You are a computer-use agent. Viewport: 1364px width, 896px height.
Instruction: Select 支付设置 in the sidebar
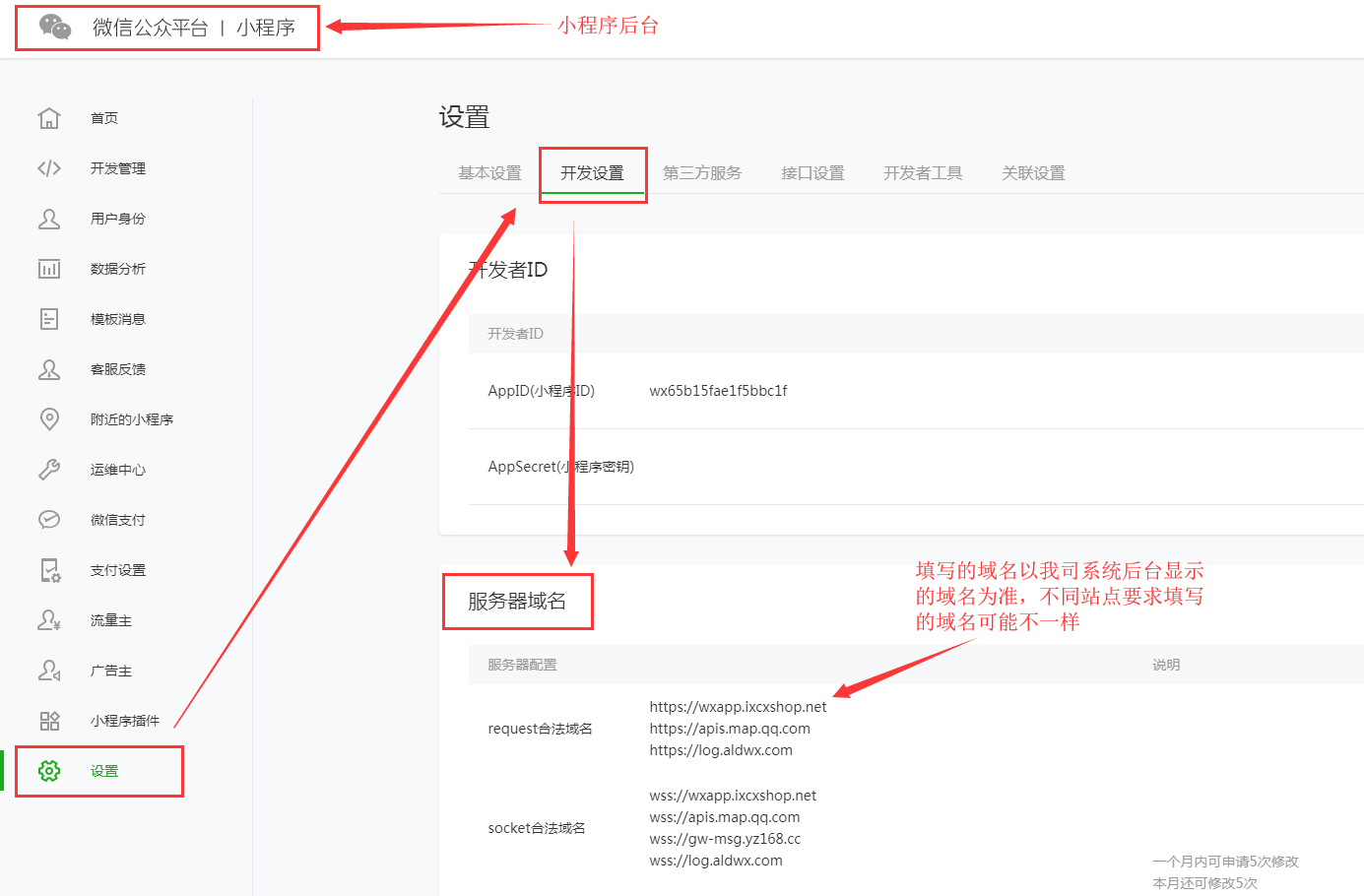[x=118, y=570]
